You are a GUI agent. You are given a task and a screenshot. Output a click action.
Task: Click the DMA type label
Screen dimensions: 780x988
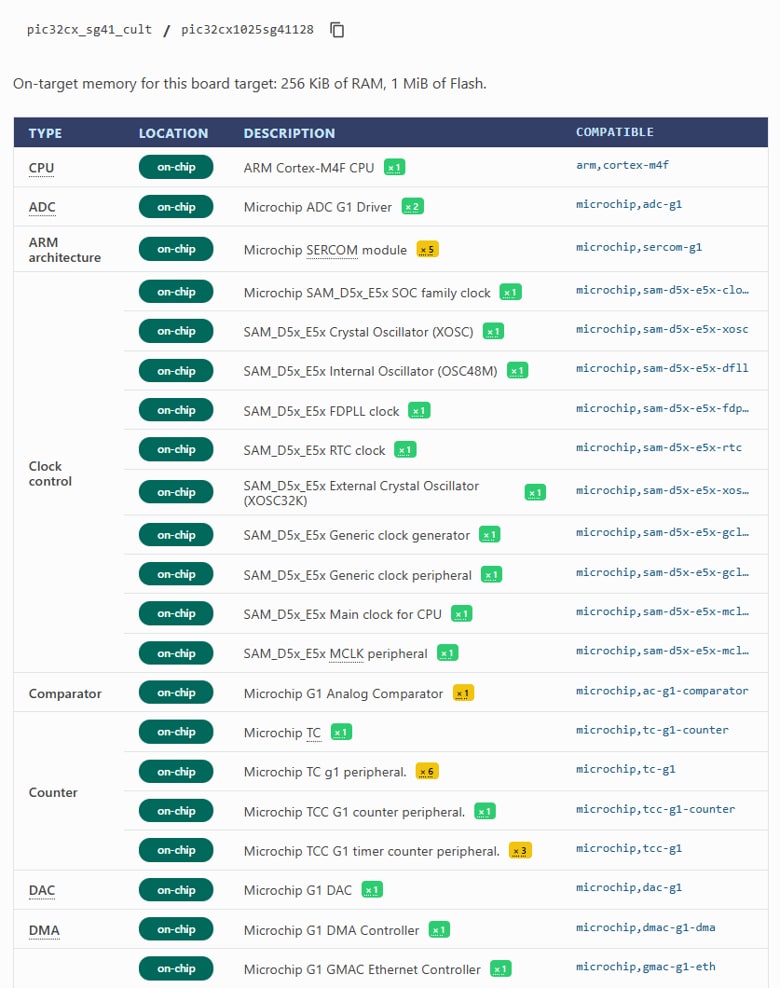pos(44,930)
